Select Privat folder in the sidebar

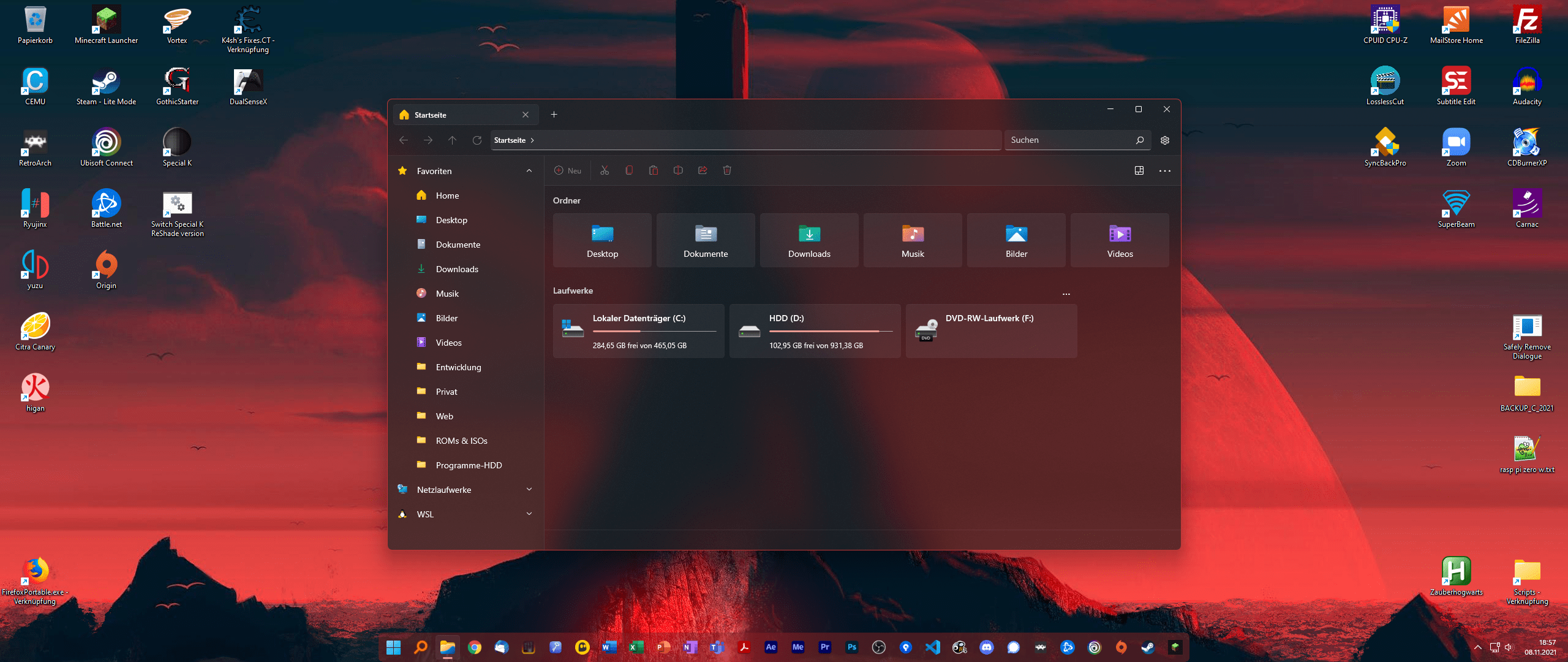[466, 392]
